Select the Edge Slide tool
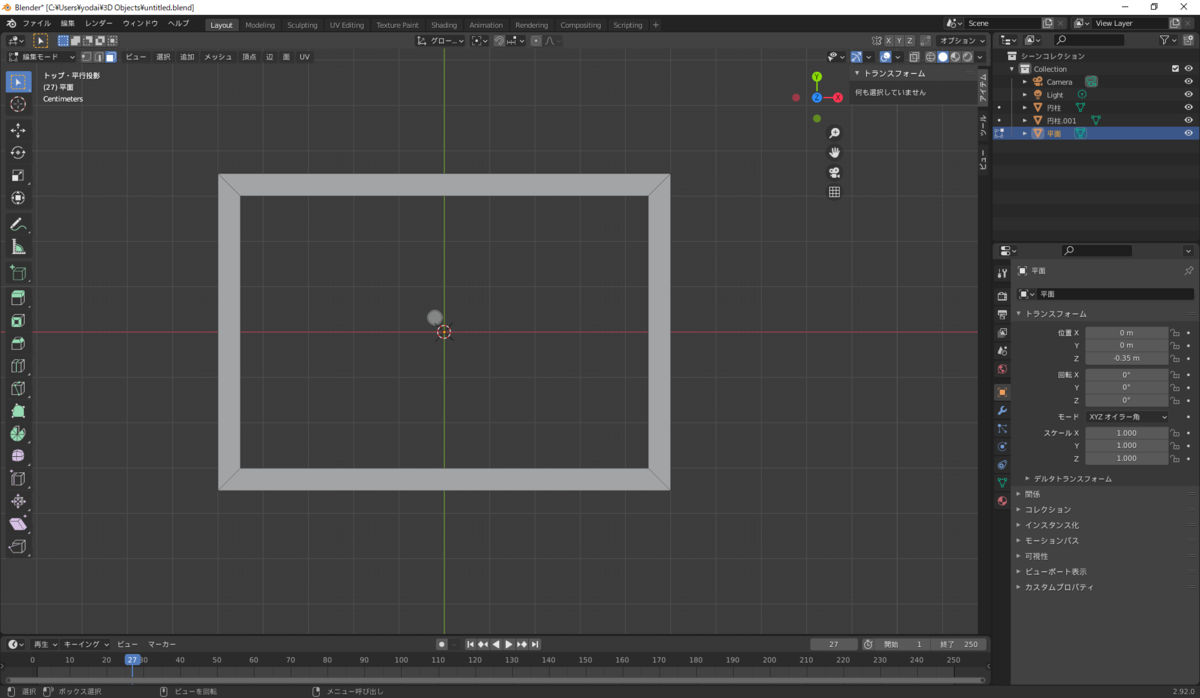 18,479
